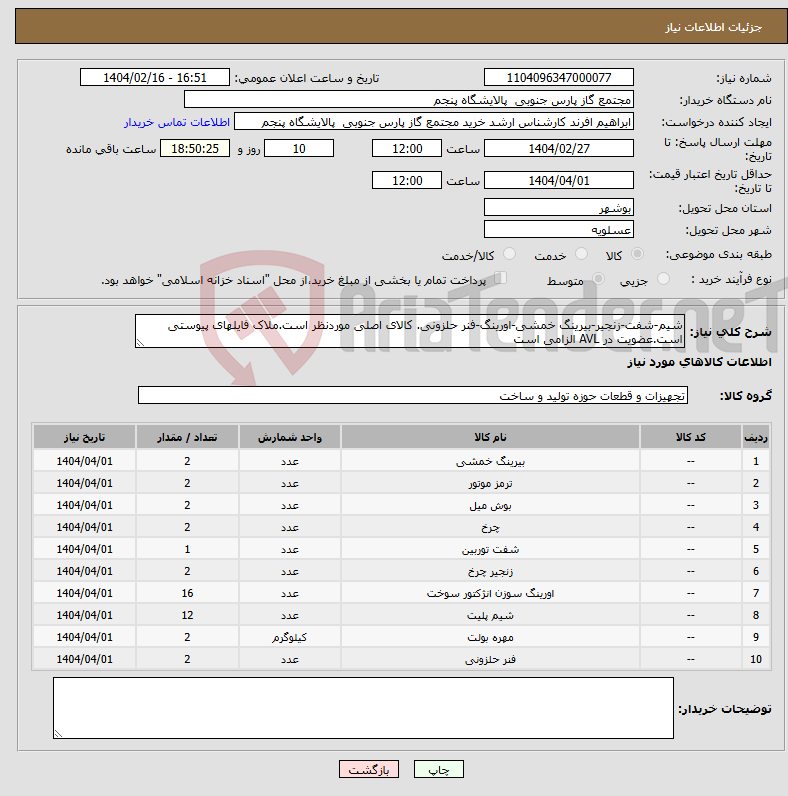
Task: Click the delivery province field بوشهر
Action: coord(559,207)
